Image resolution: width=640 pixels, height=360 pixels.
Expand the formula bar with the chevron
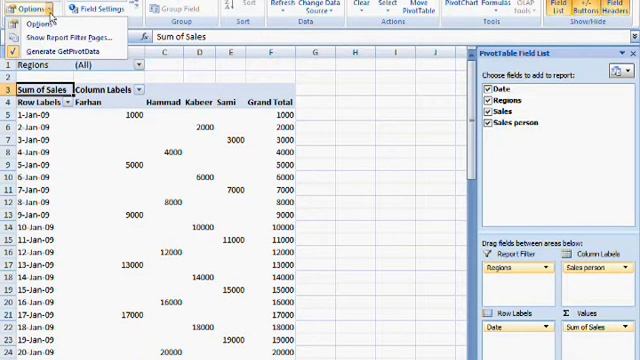pyautogui.click(x=635, y=37)
